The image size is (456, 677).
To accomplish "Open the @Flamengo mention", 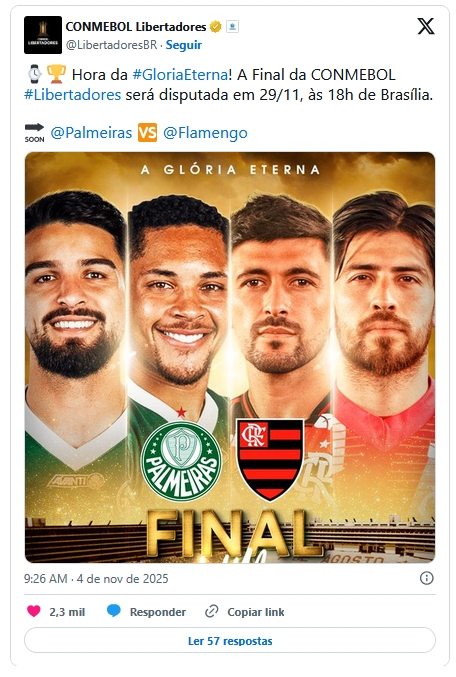I will point(206,133).
